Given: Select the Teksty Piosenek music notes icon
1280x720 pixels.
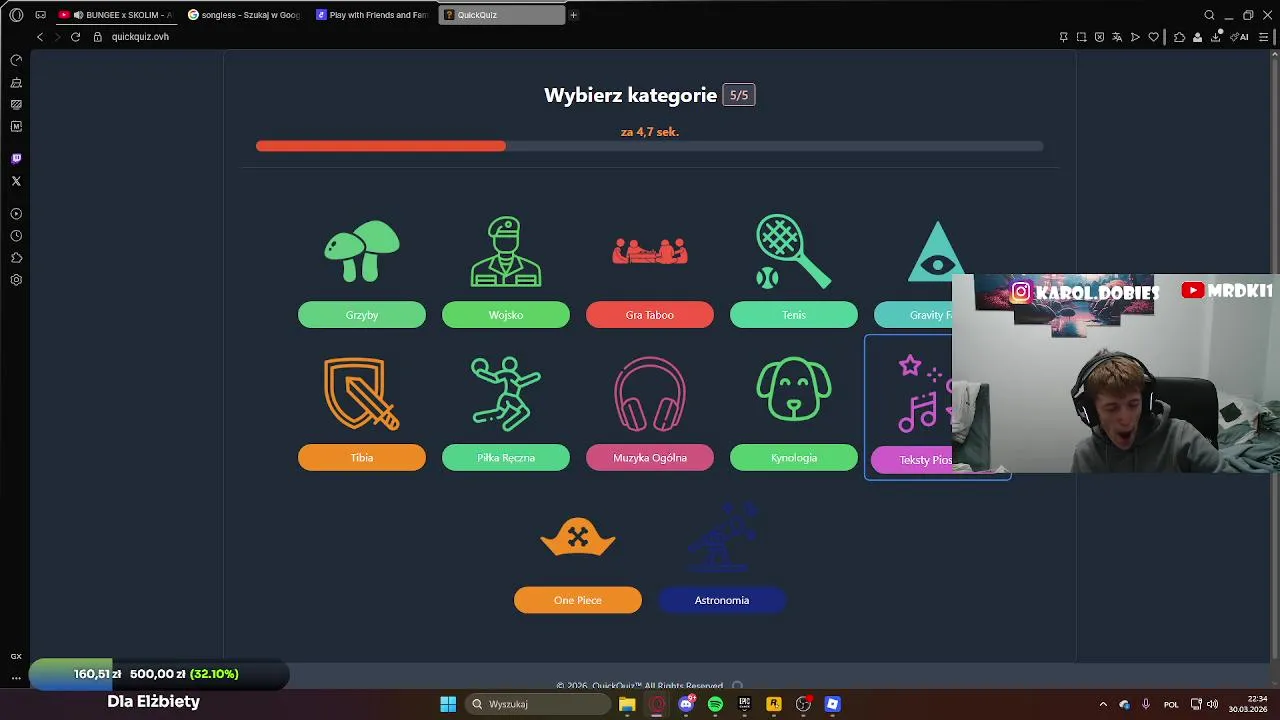Looking at the screenshot, I should click(924, 394).
